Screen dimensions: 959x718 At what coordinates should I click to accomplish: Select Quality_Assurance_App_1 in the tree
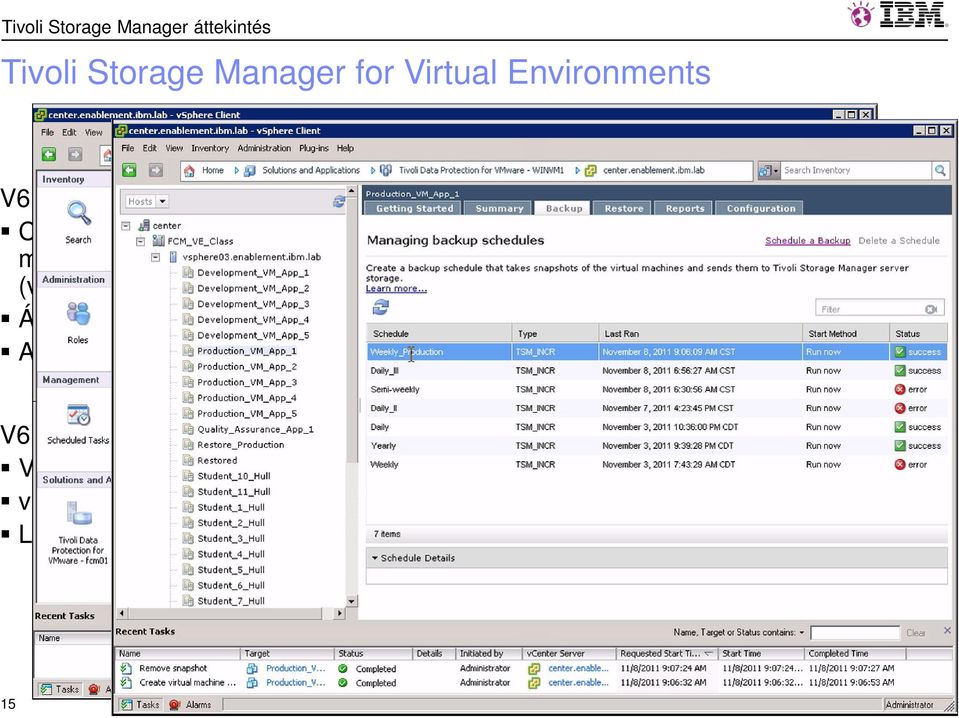pyautogui.click(x=255, y=429)
